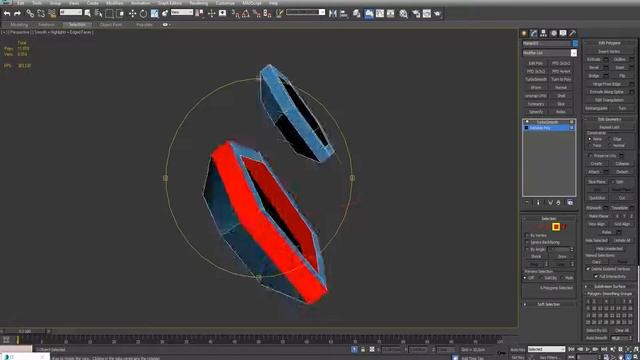640x360 pixels.
Task: Toggle the Window/Crossing selection icon
Action: tap(120, 13)
